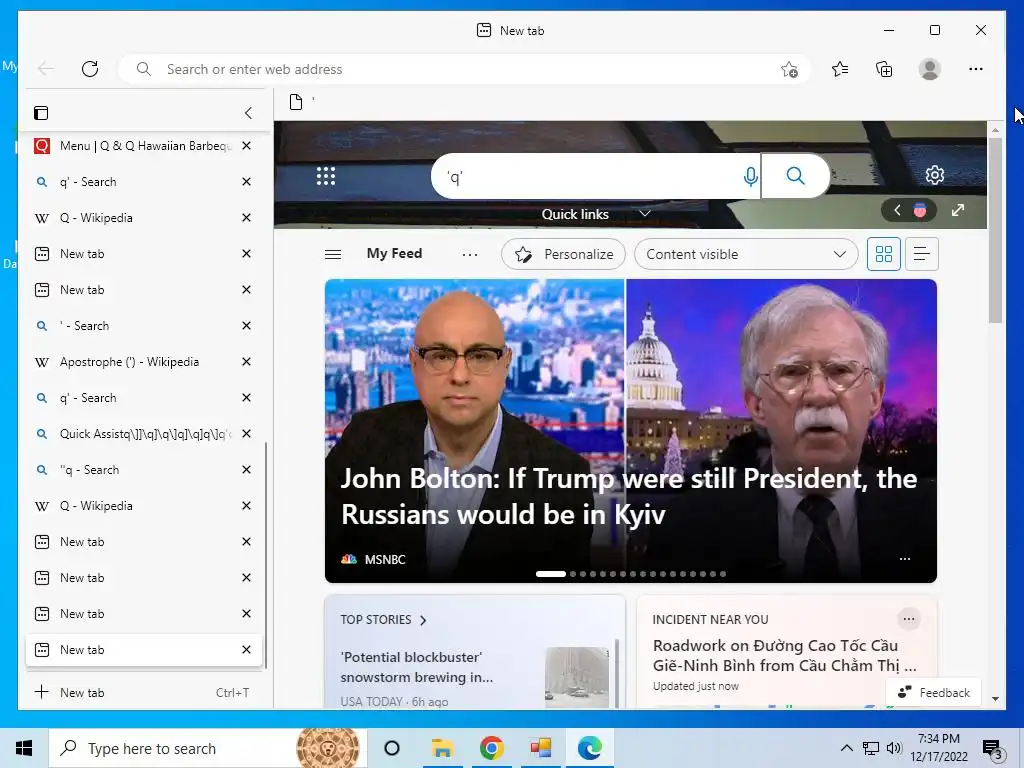
Task: Open the profile avatar icon
Action: click(x=929, y=69)
